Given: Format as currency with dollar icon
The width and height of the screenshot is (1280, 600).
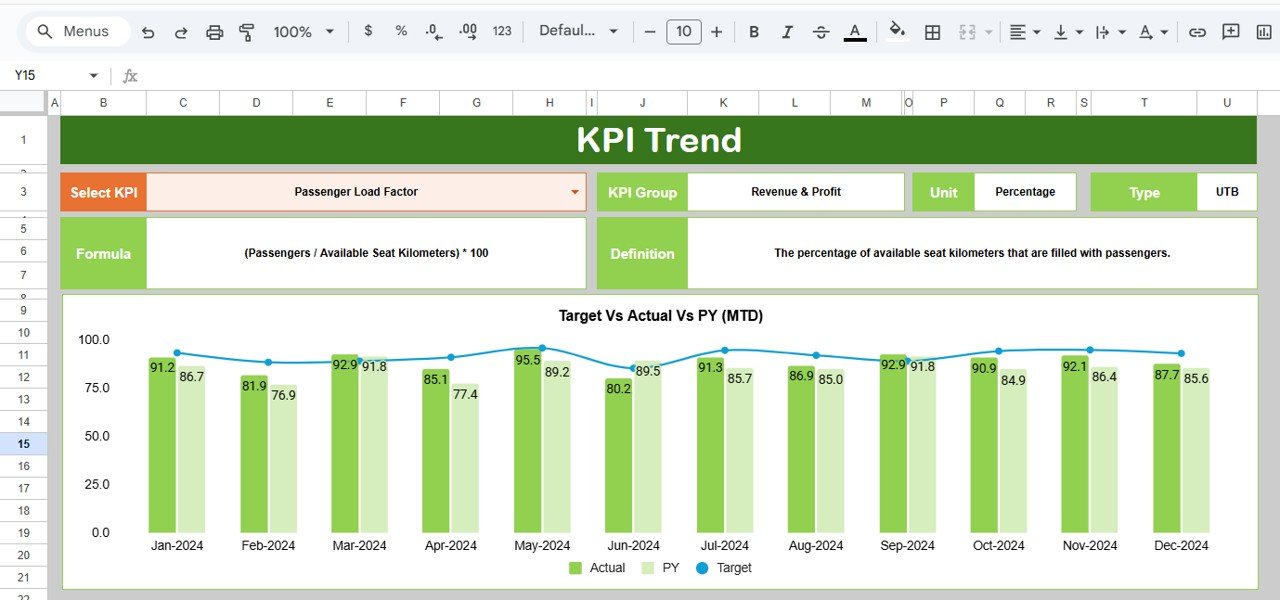Looking at the screenshot, I should [368, 31].
